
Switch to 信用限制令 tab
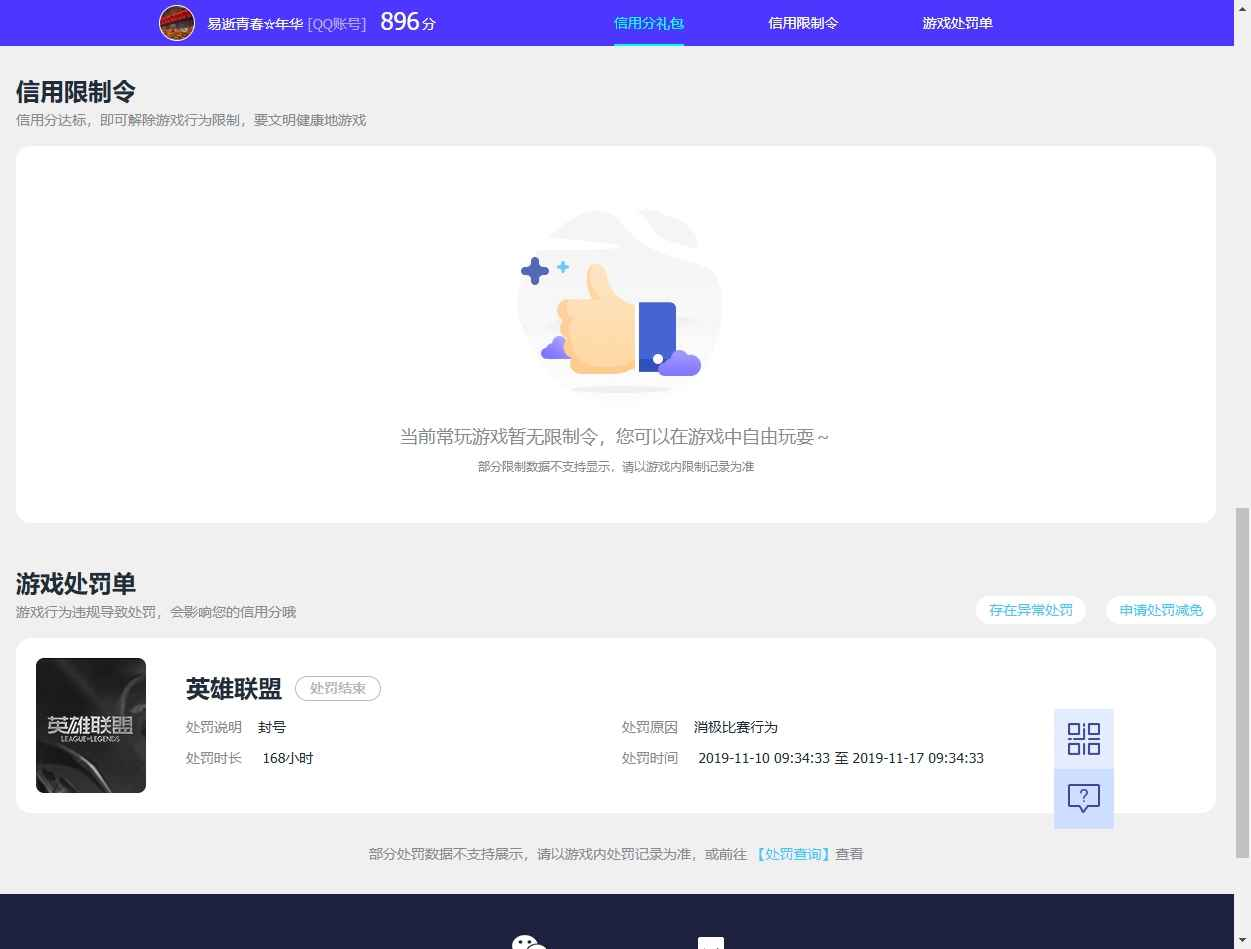[x=803, y=23]
